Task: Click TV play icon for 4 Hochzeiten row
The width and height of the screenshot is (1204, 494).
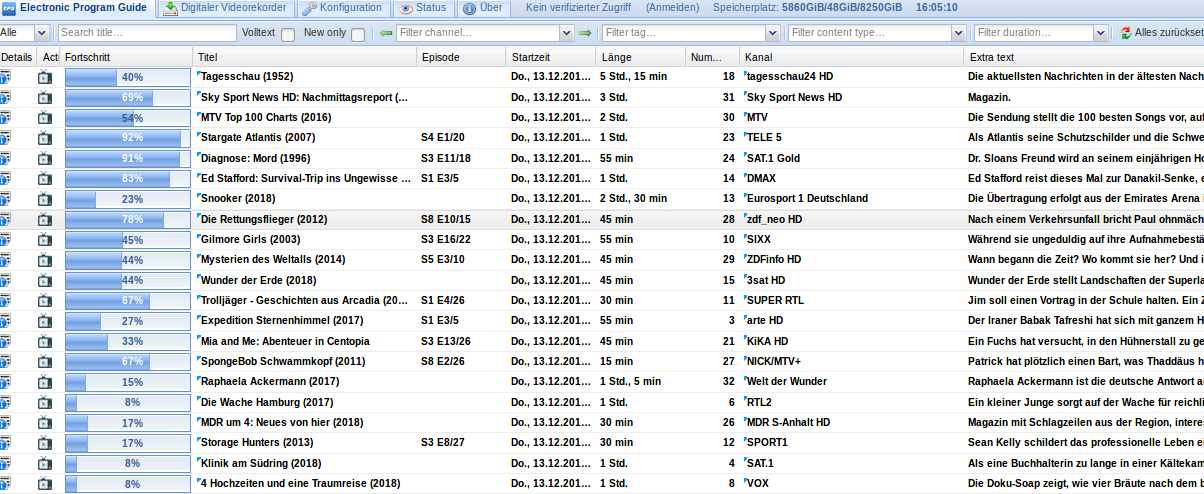Action: click(45, 483)
